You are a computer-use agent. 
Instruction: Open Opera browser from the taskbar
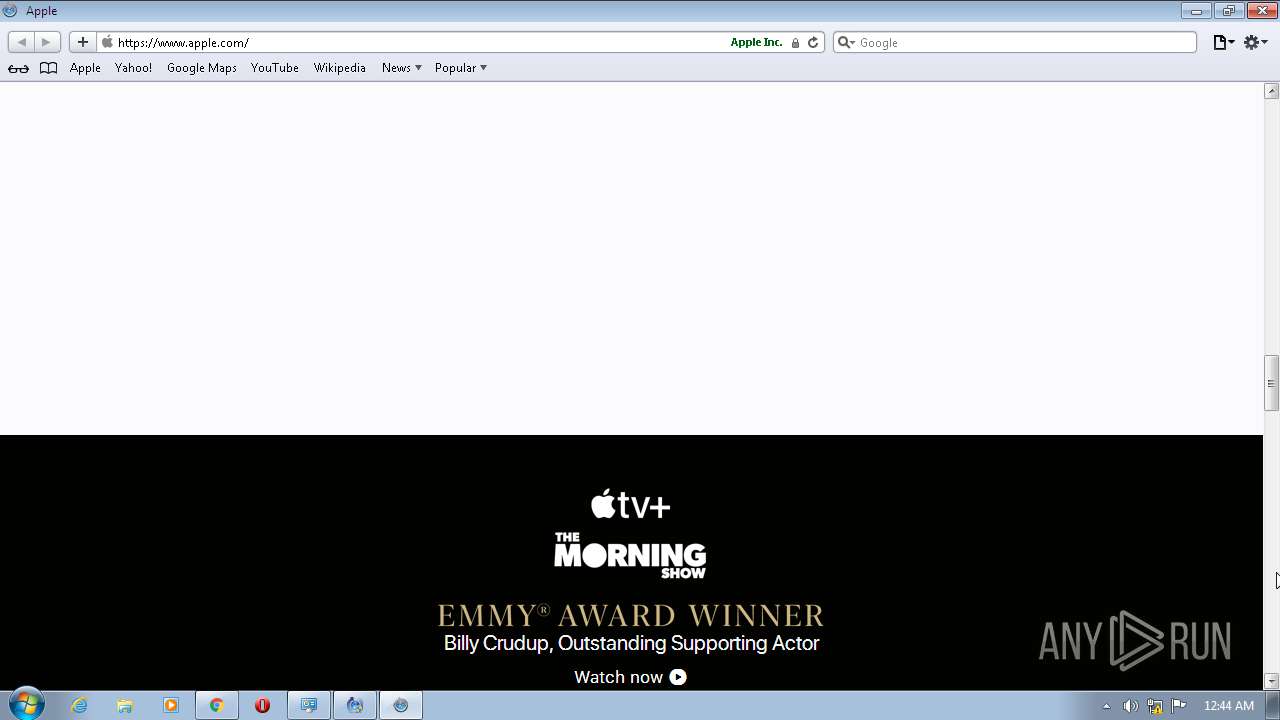[262, 705]
